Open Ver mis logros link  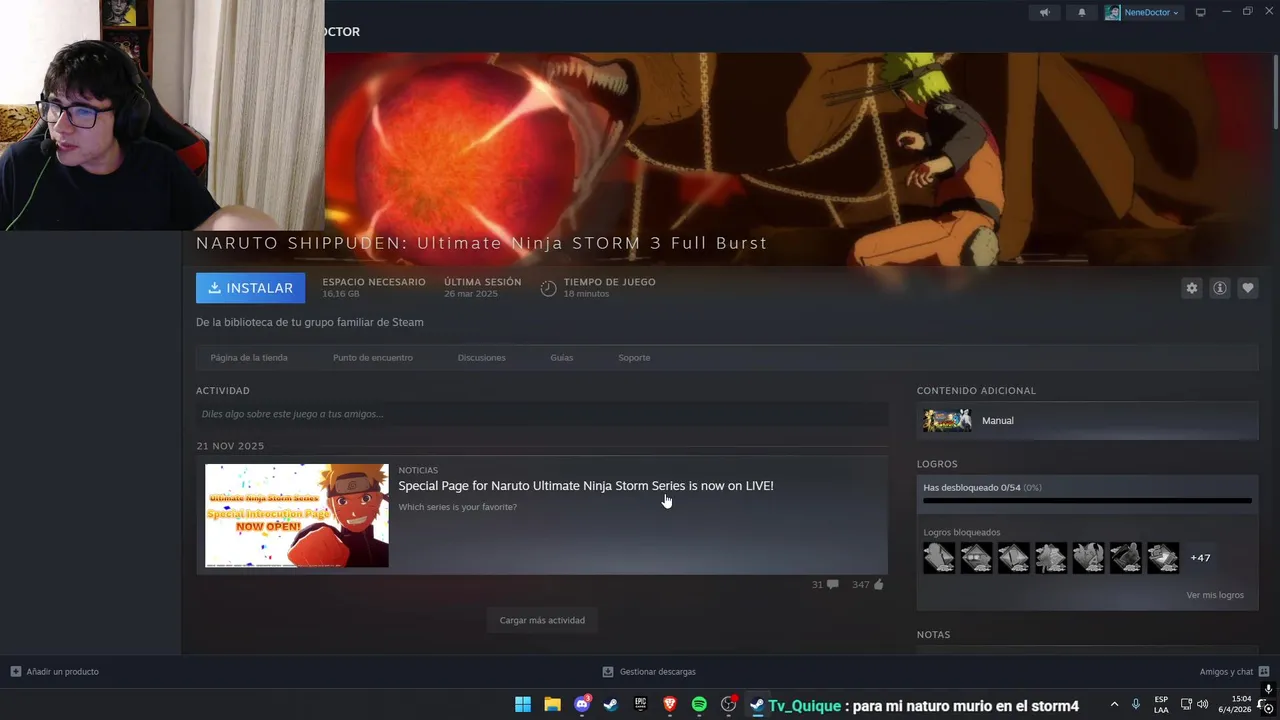click(x=1215, y=595)
